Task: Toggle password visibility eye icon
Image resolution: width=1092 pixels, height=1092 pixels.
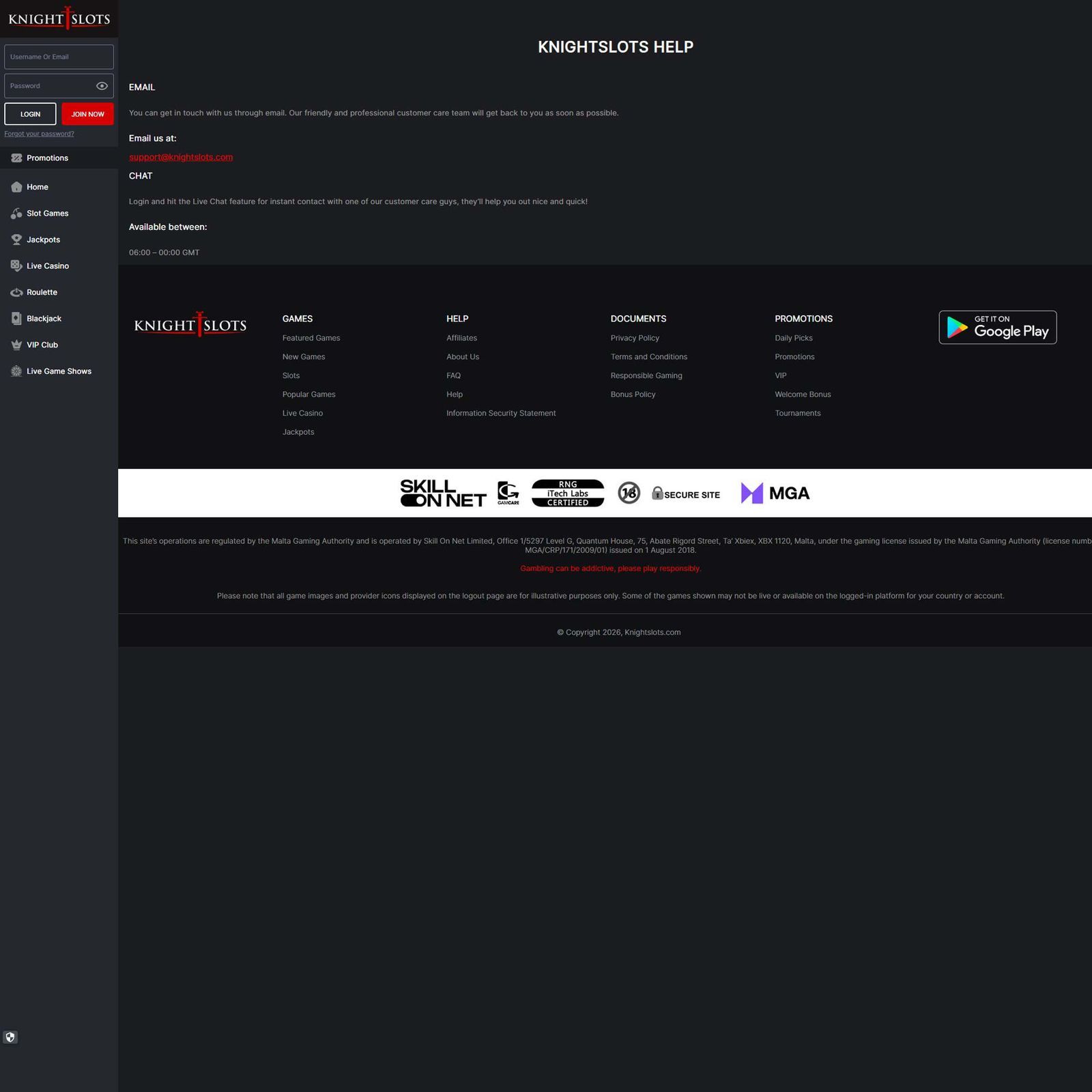Action: pyautogui.click(x=102, y=86)
